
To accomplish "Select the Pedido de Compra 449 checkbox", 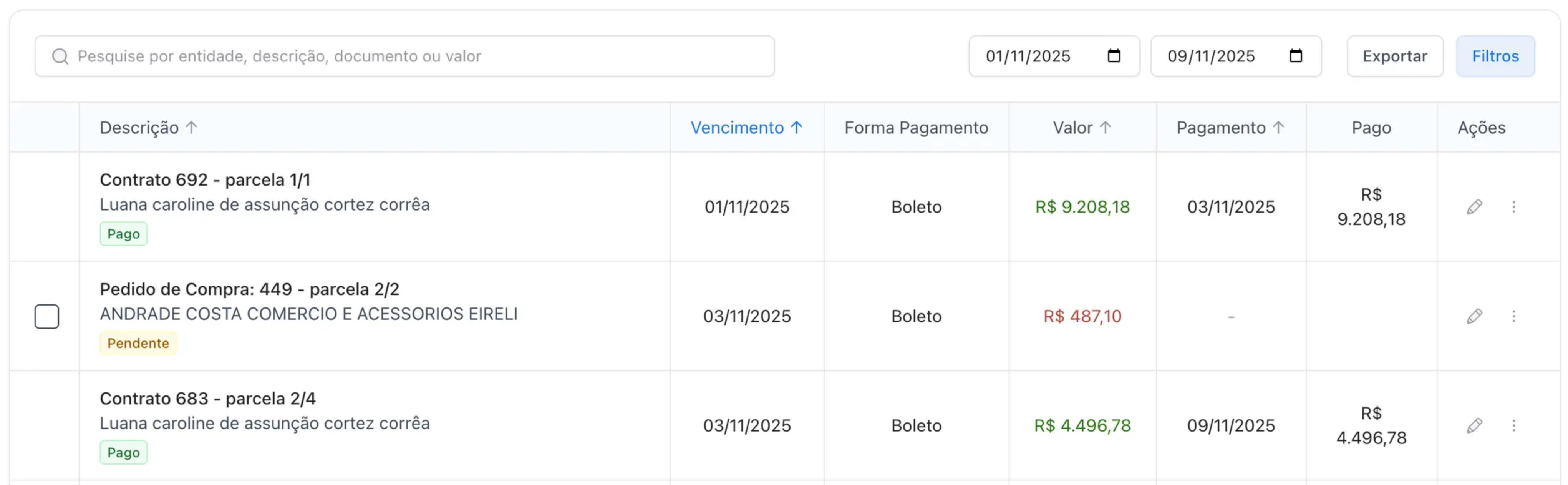I will pos(47,316).
